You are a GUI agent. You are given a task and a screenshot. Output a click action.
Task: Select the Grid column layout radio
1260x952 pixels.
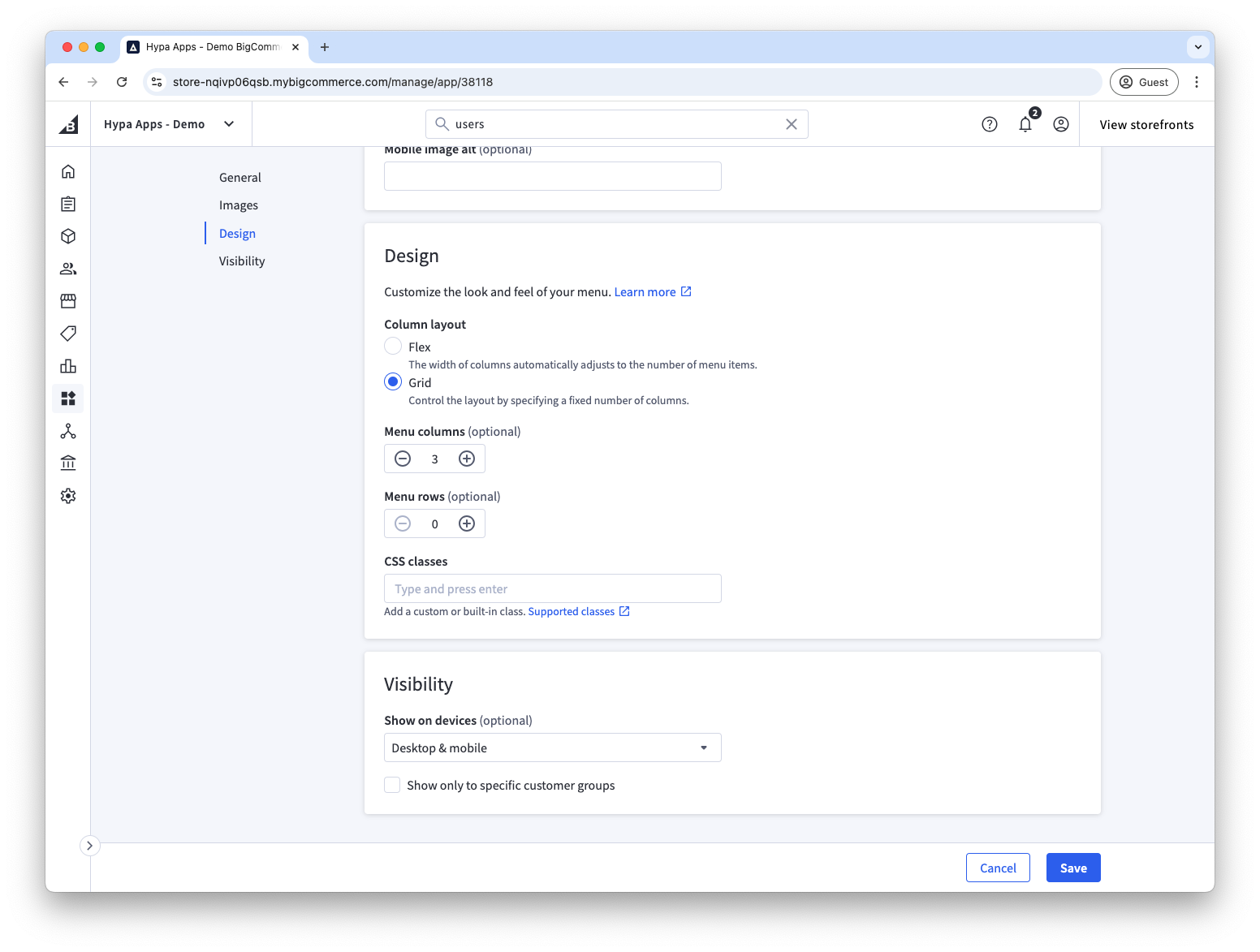click(x=393, y=382)
